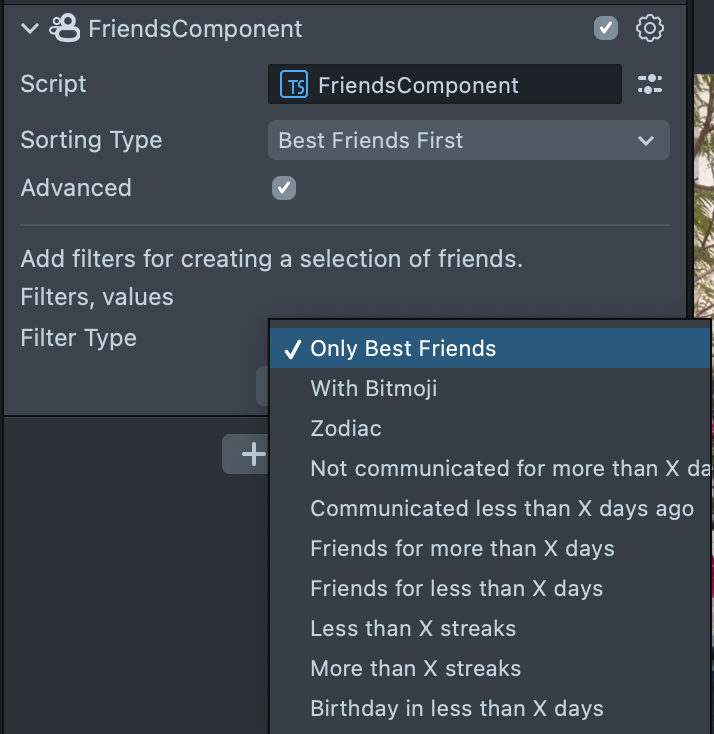Click the FriendsComponent people icon
Screen dimensions: 714x734
[x=65, y=28]
